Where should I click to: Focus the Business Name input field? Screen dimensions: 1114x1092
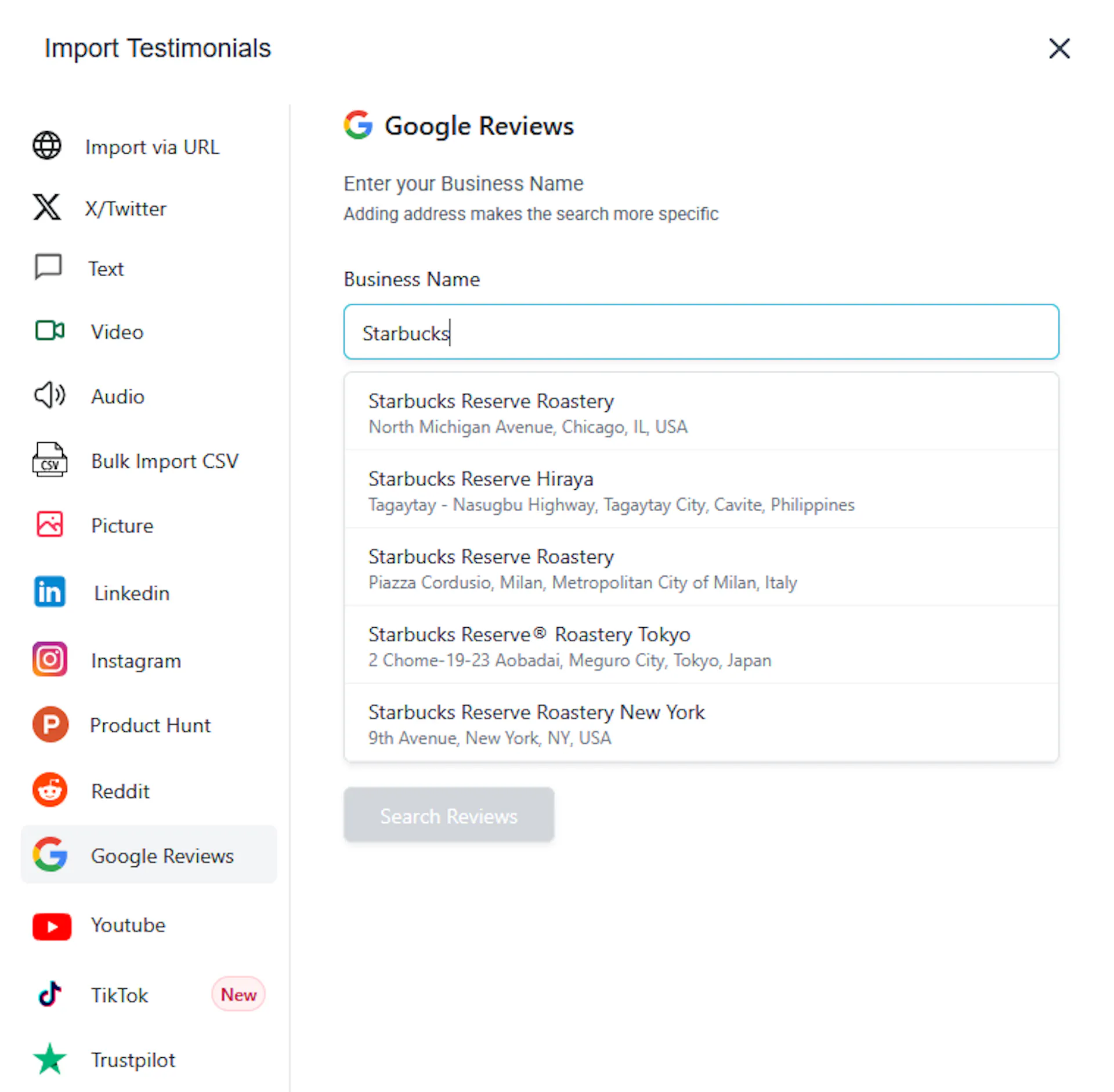pyautogui.click(x=701, y=332)
